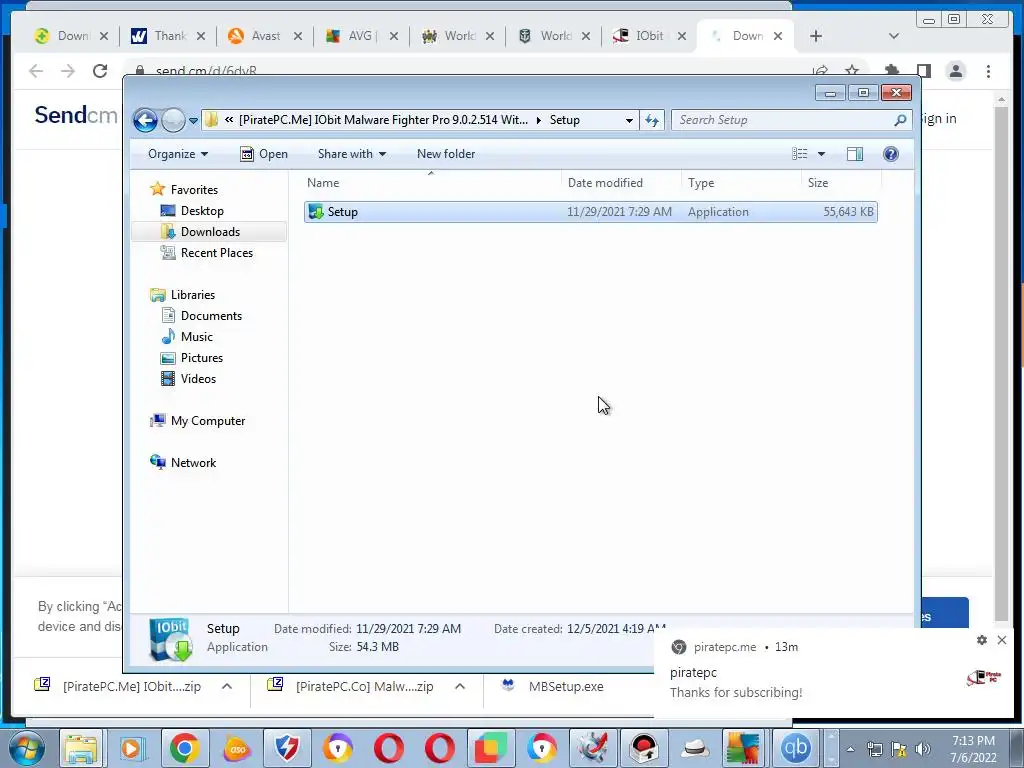This screenshot has height=768, width=1024.
Task: Select Favorites in navigation pane
Action: tap(194, 190)
